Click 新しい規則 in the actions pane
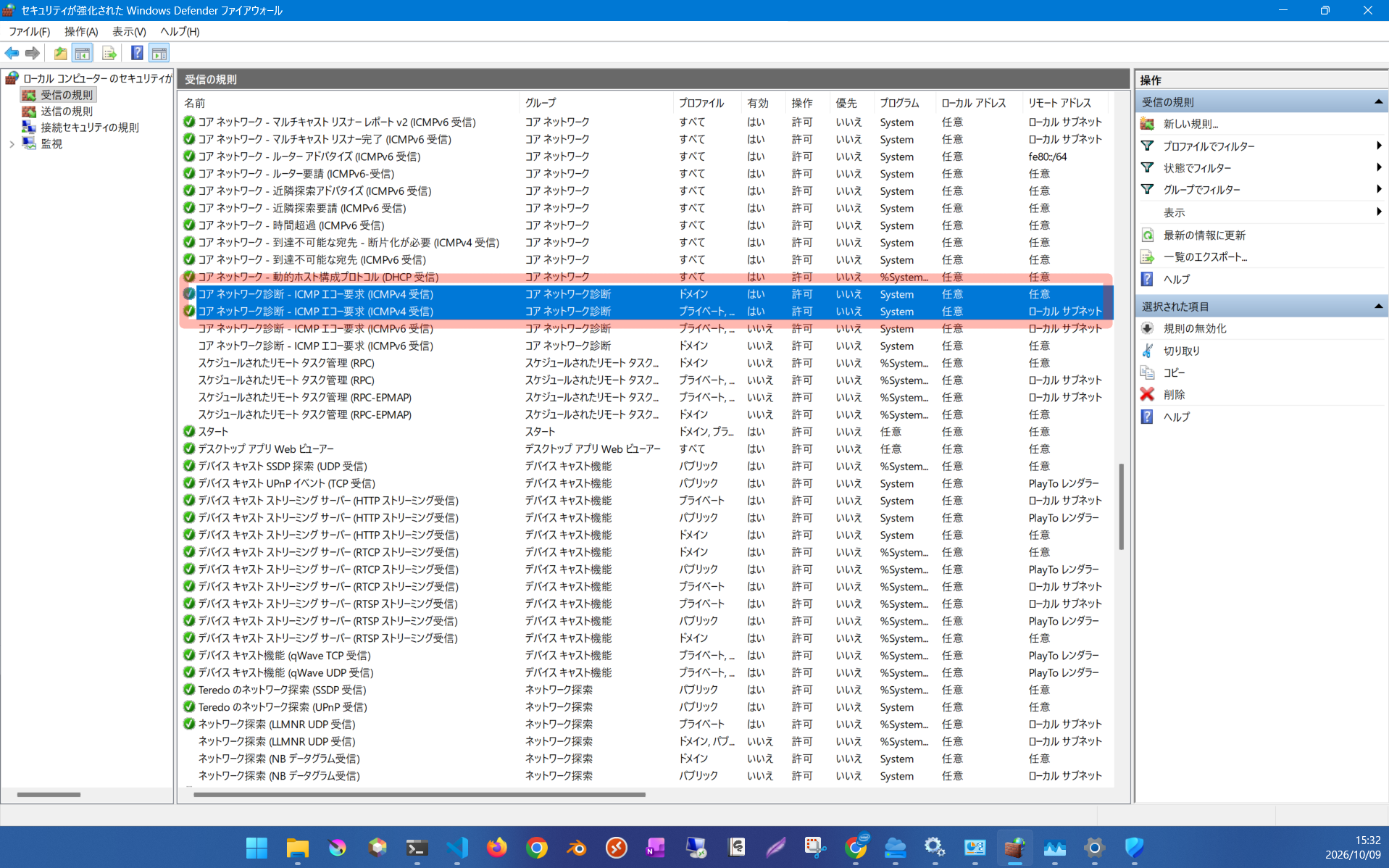Viewport: 1389px width, 868px height. pos(1190,124)
